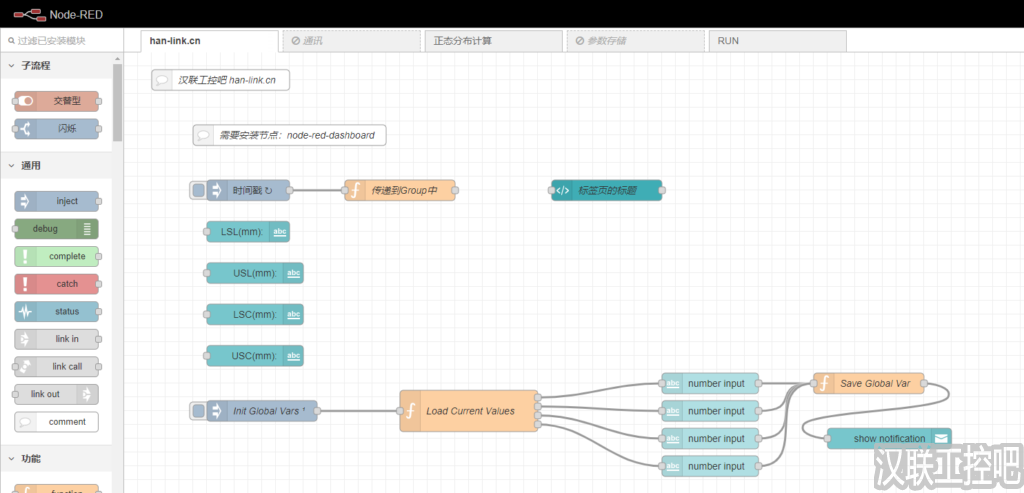
Task: Select the LSC(mm): text node
Action: pyautogui.click(x=255, y=314)
